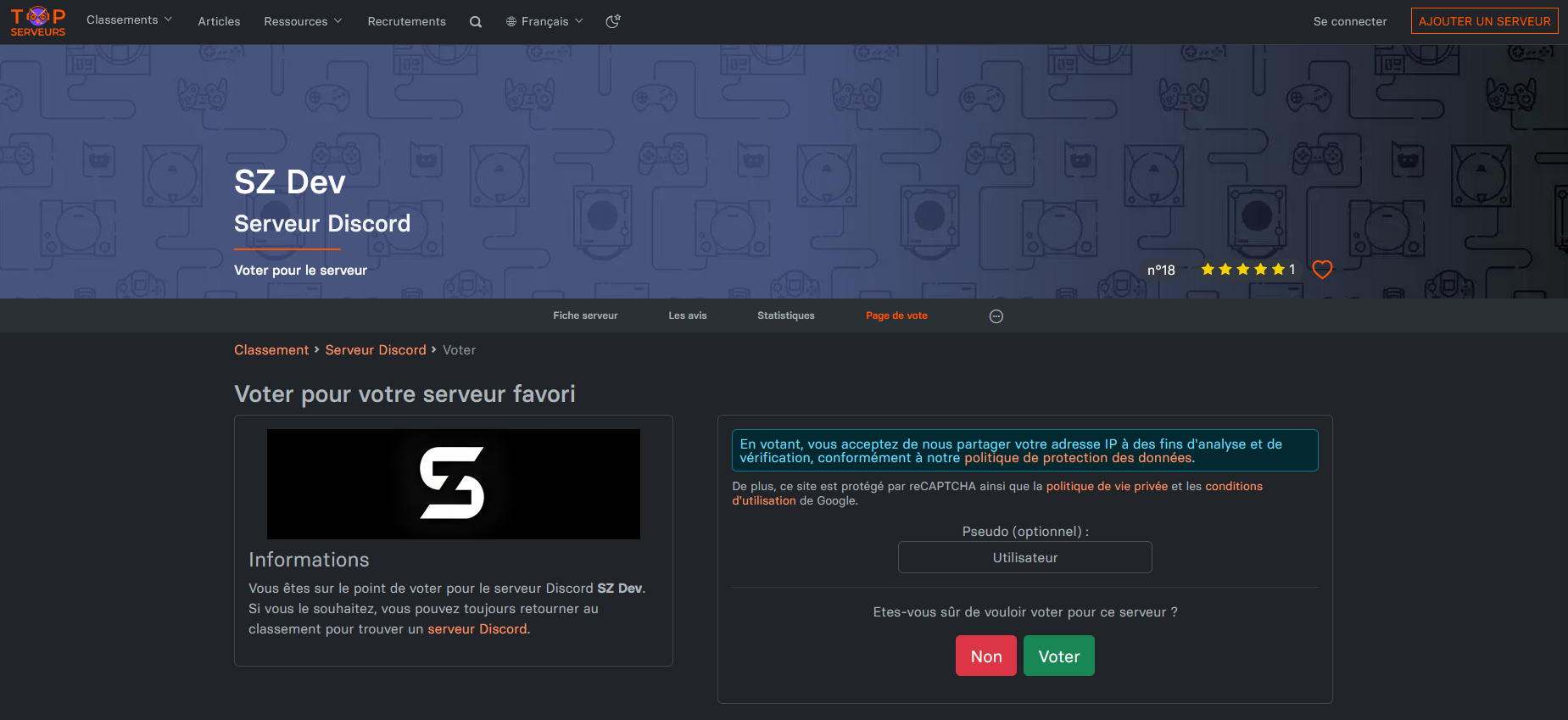Viewport: 1568px width, 720px height.
Task: Follow the Serveur Discord breadcrumb link
Action: coord(376,350)
